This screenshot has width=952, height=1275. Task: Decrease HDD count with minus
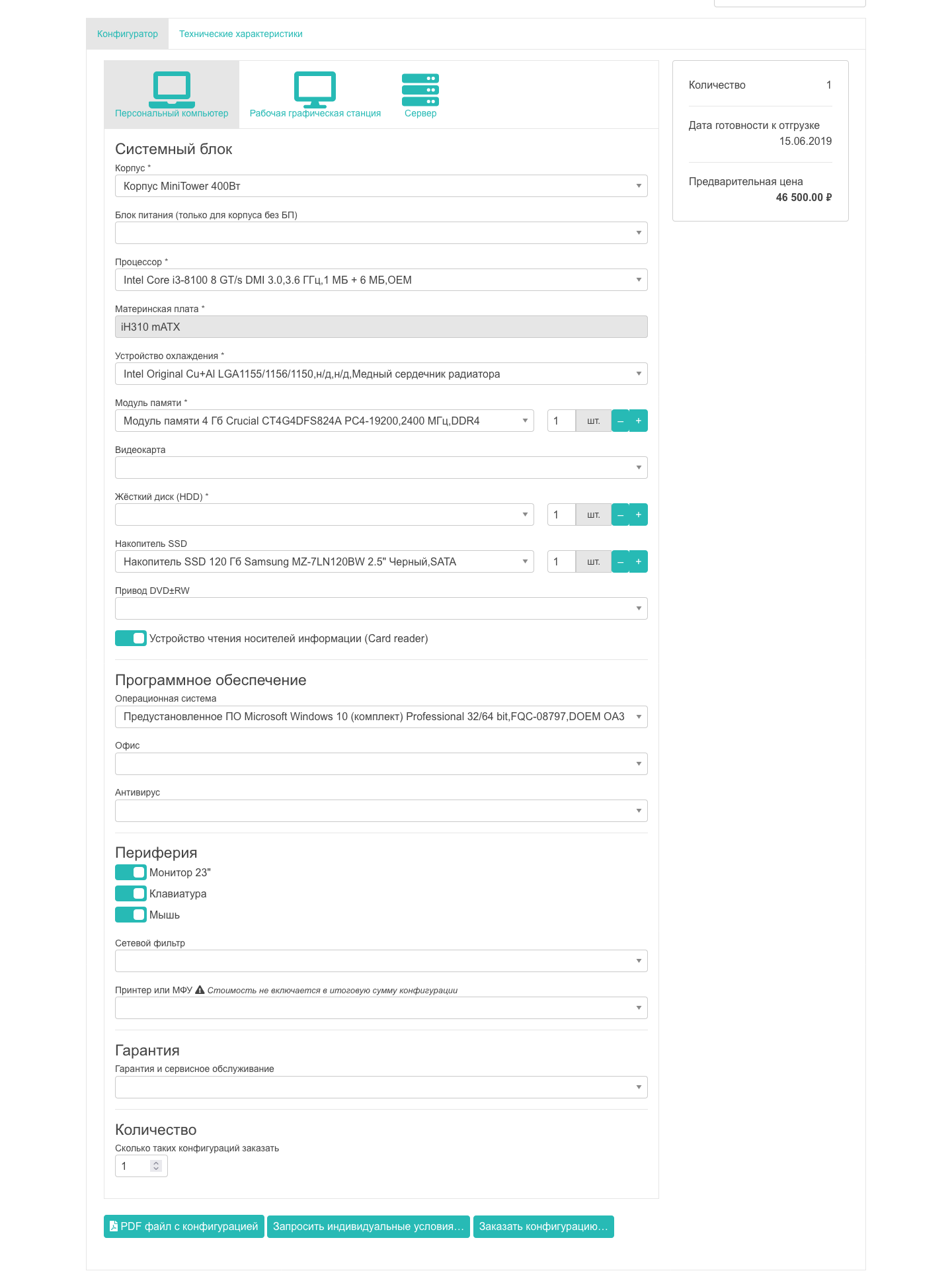point(620,514)
